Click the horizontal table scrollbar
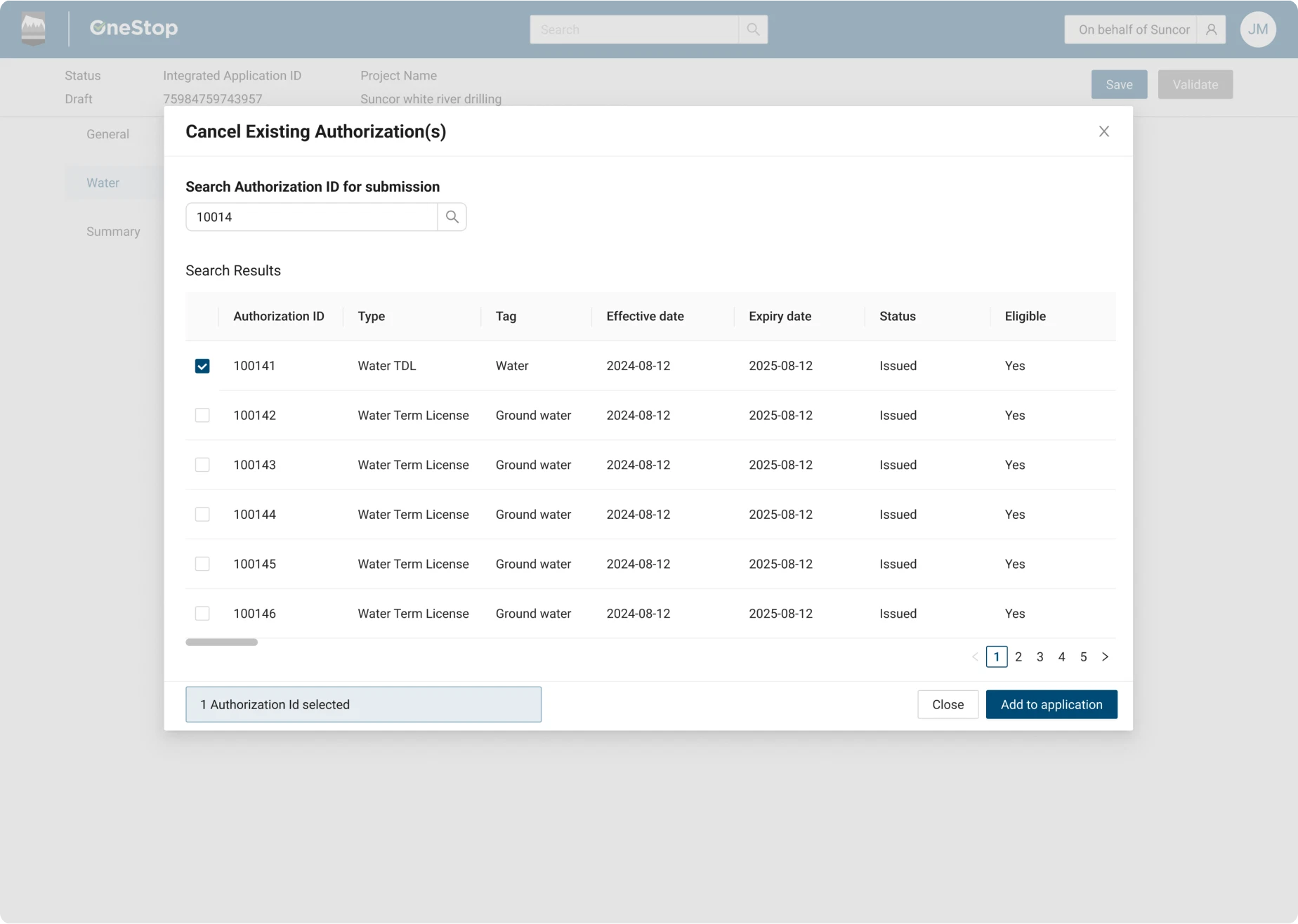Image resolution: width=1298 pixels, height=924 pixels. pyautogui.click(x=222, y=642)
